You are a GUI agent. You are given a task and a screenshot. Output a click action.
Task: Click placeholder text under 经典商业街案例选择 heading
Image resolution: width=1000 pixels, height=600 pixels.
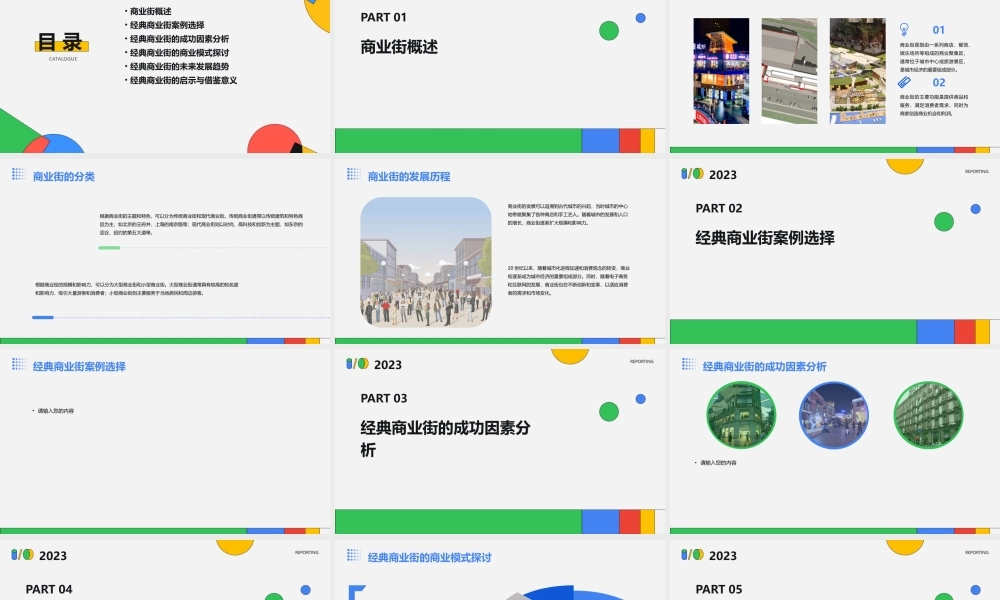point(55,411)
